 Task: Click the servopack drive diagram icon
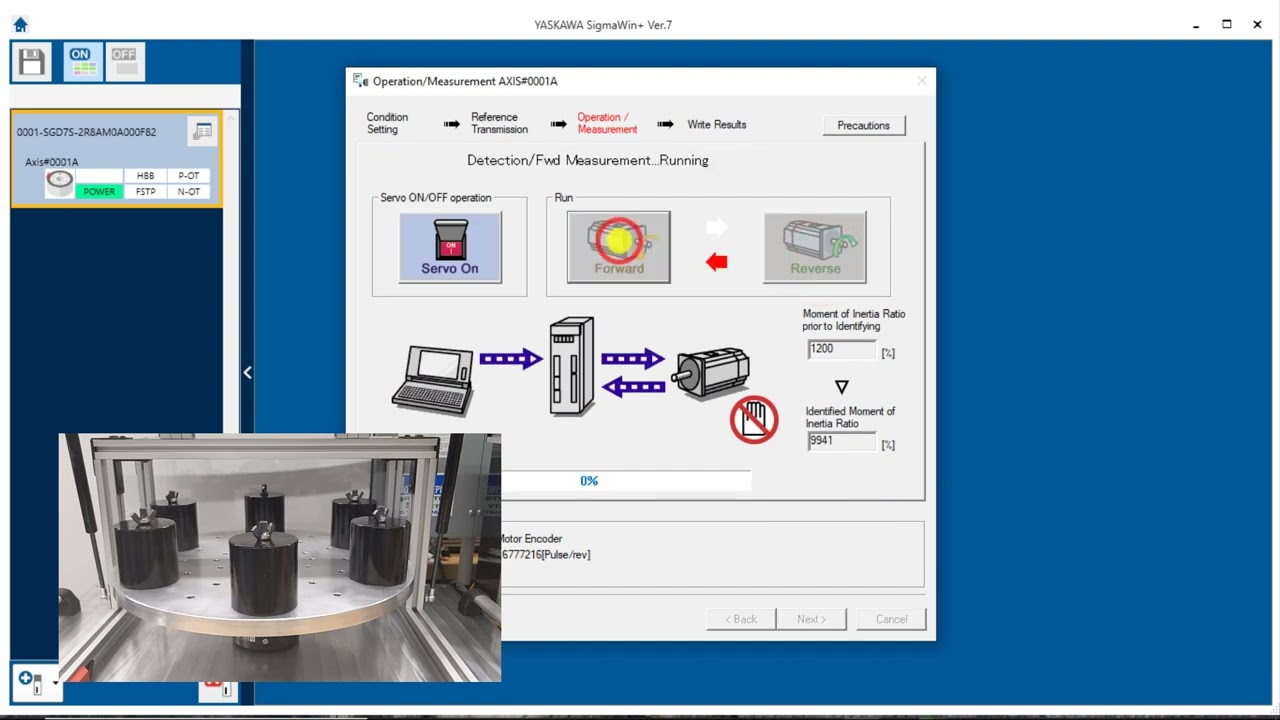pyautogui.click(x=572, y=366)
